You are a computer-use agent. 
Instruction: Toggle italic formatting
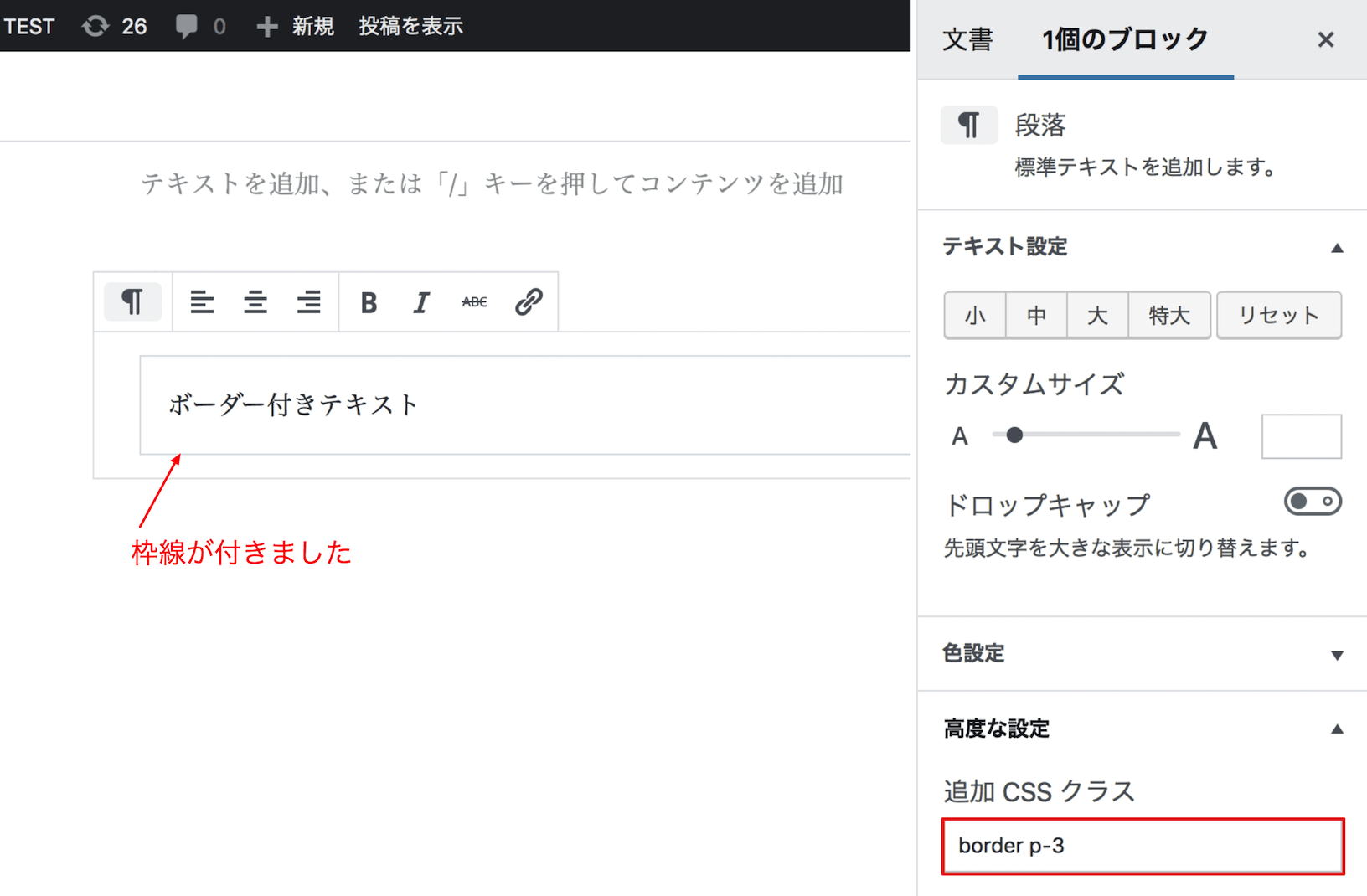click(x=421, y=301)
